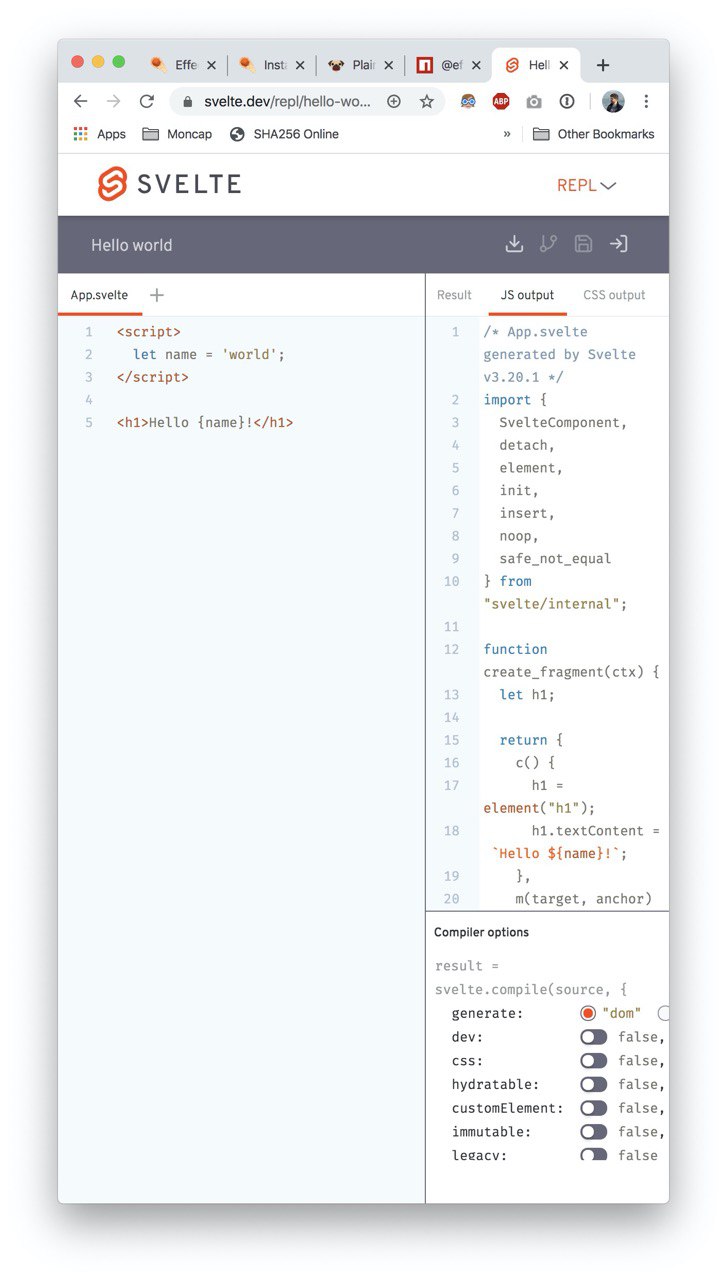Click the install plus icon in address bar
Image resolution: width=727 pixels, height=1280 pixels.
[394, 101]
